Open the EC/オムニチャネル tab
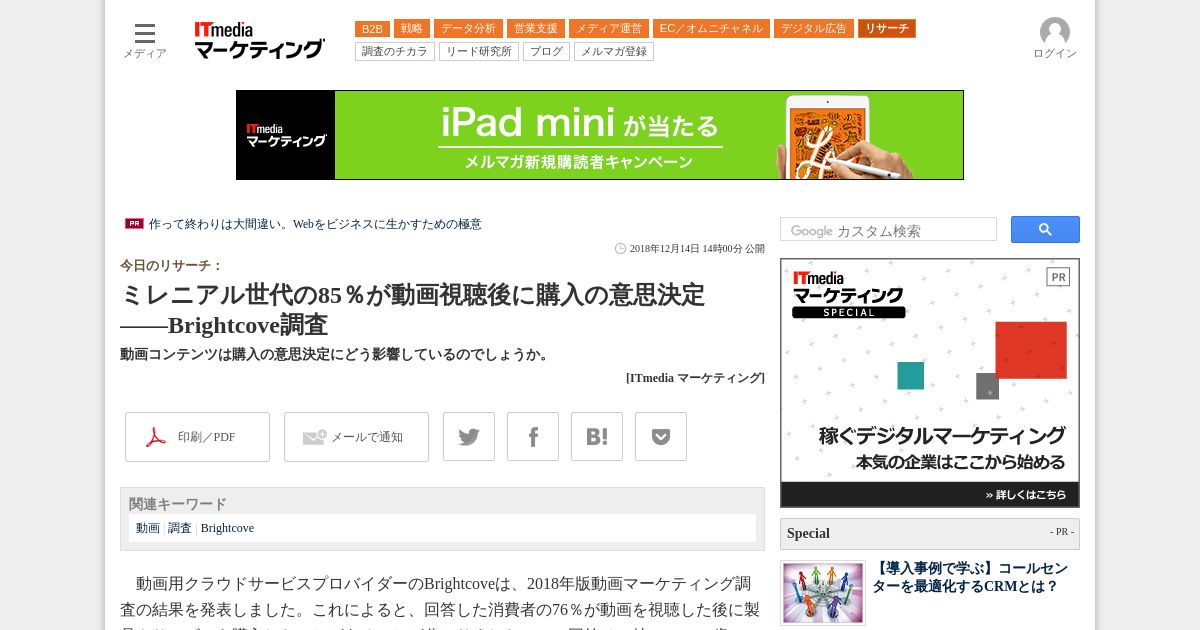1200x630 pixels. pos(711,29)
